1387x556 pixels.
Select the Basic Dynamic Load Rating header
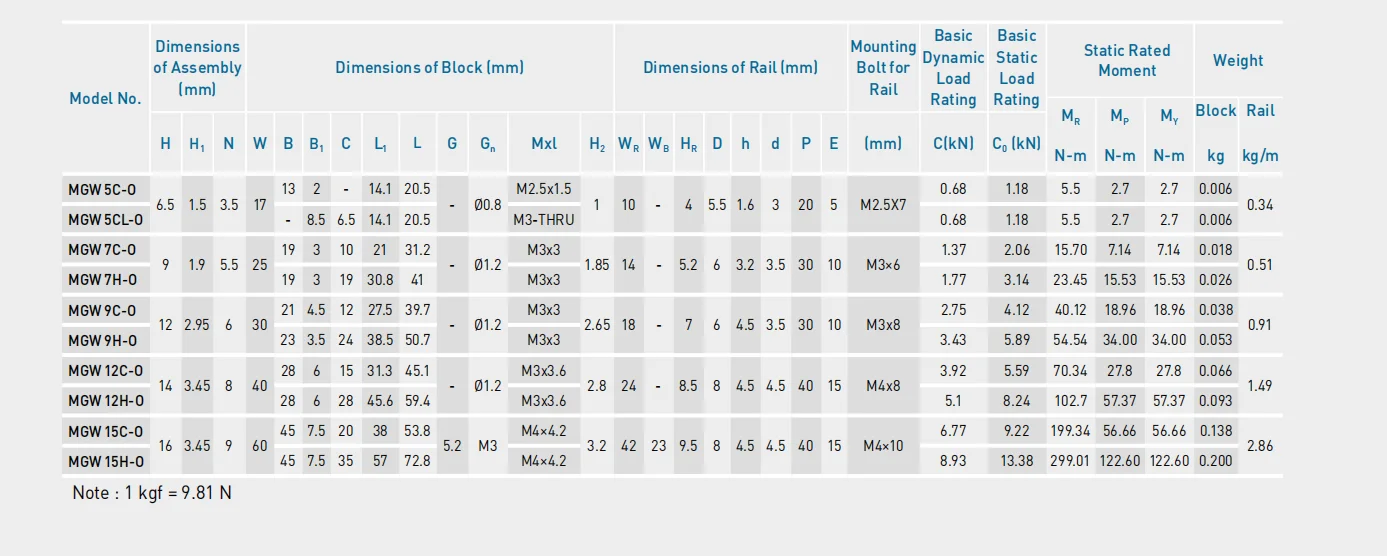(x=953, y=67)
